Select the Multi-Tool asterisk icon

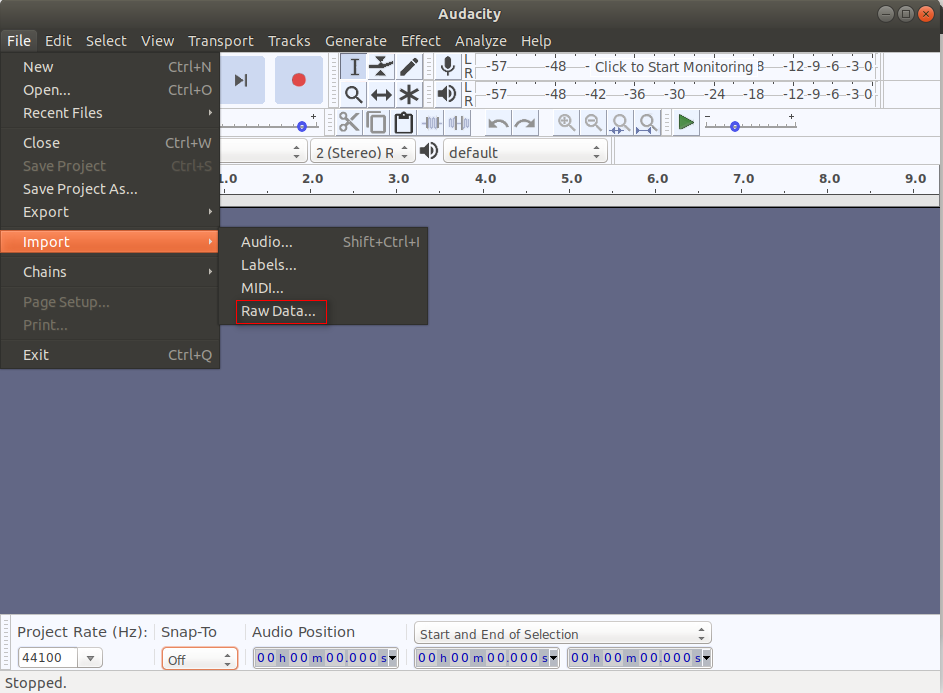[409, 94]
